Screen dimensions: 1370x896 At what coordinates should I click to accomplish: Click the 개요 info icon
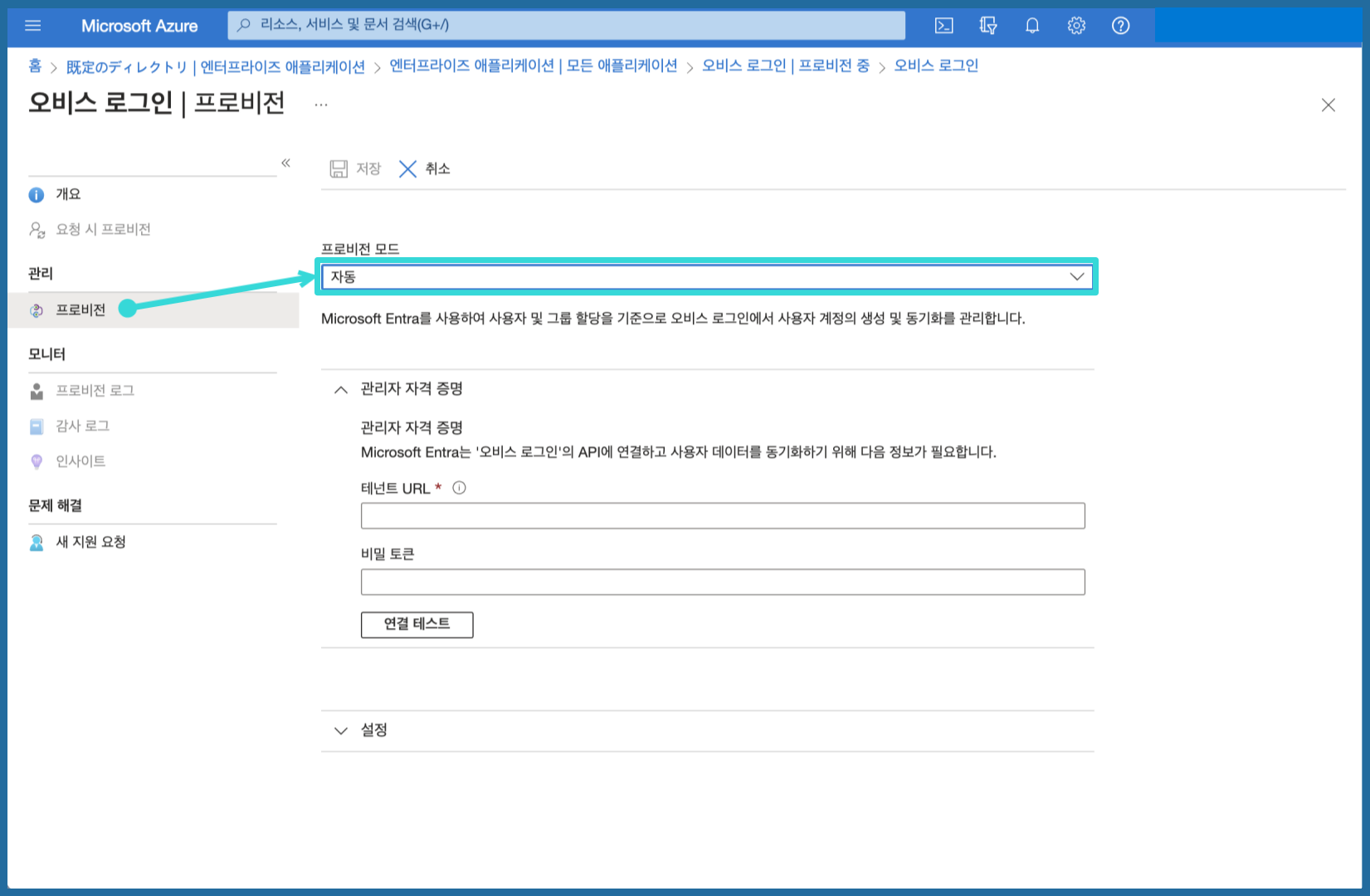point(37,195)
